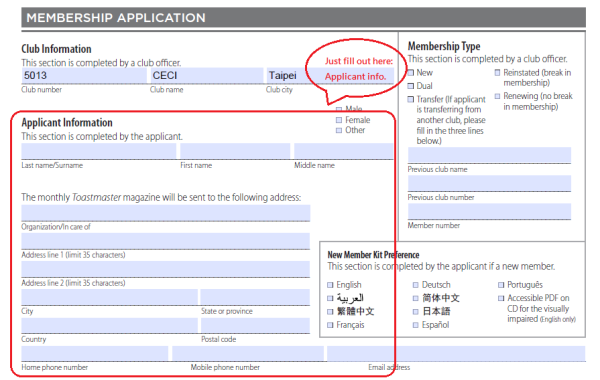Check the Other gender checkbox
This screenshot has height=380, width=600.
339,130
